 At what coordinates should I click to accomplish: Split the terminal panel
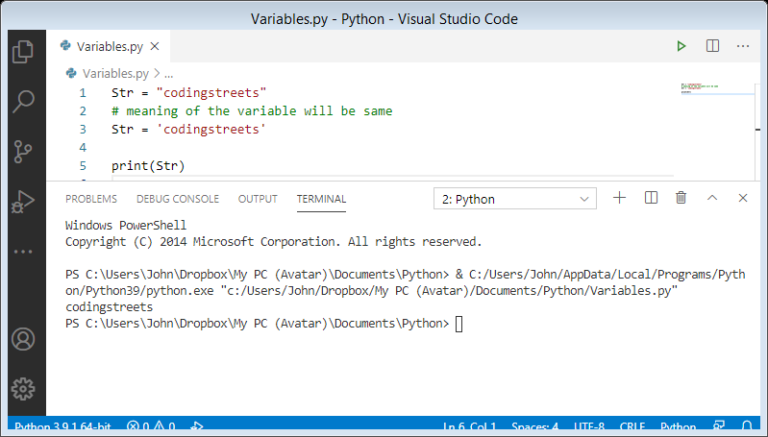[x=650, y=198]
